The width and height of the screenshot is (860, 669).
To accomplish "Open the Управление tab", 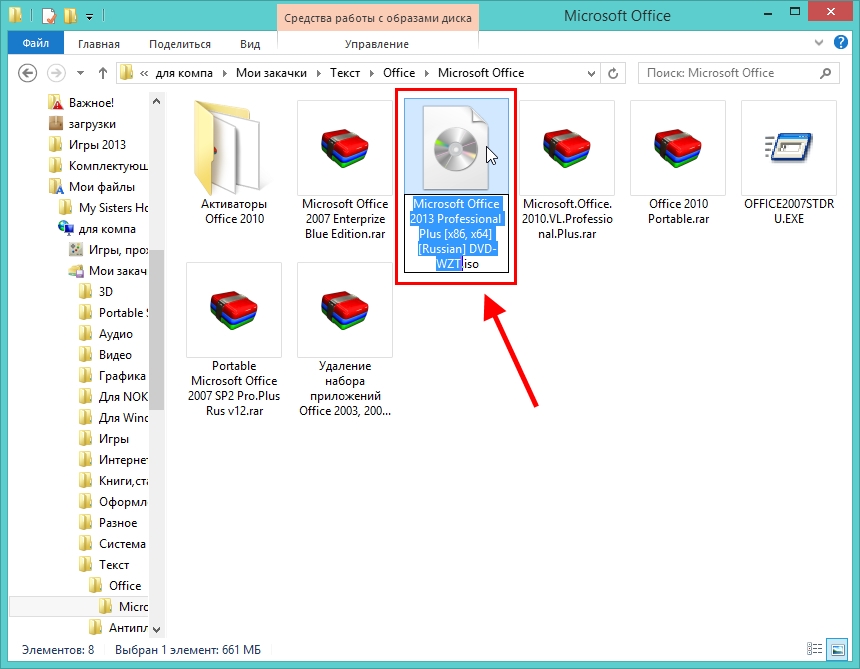I will (x=377, y=44).
